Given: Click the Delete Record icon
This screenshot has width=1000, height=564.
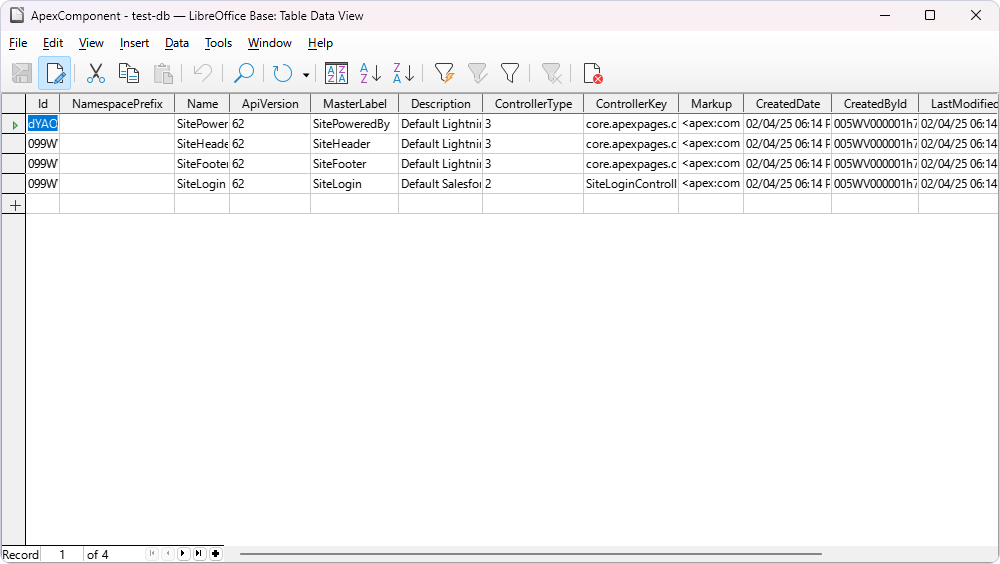Looking at the screenshot, I should (x=592, y=73).
